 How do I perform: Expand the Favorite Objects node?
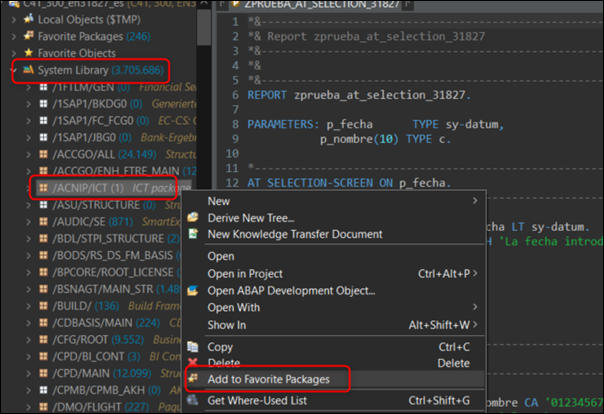pyautogui.click(x=14, y=53)
